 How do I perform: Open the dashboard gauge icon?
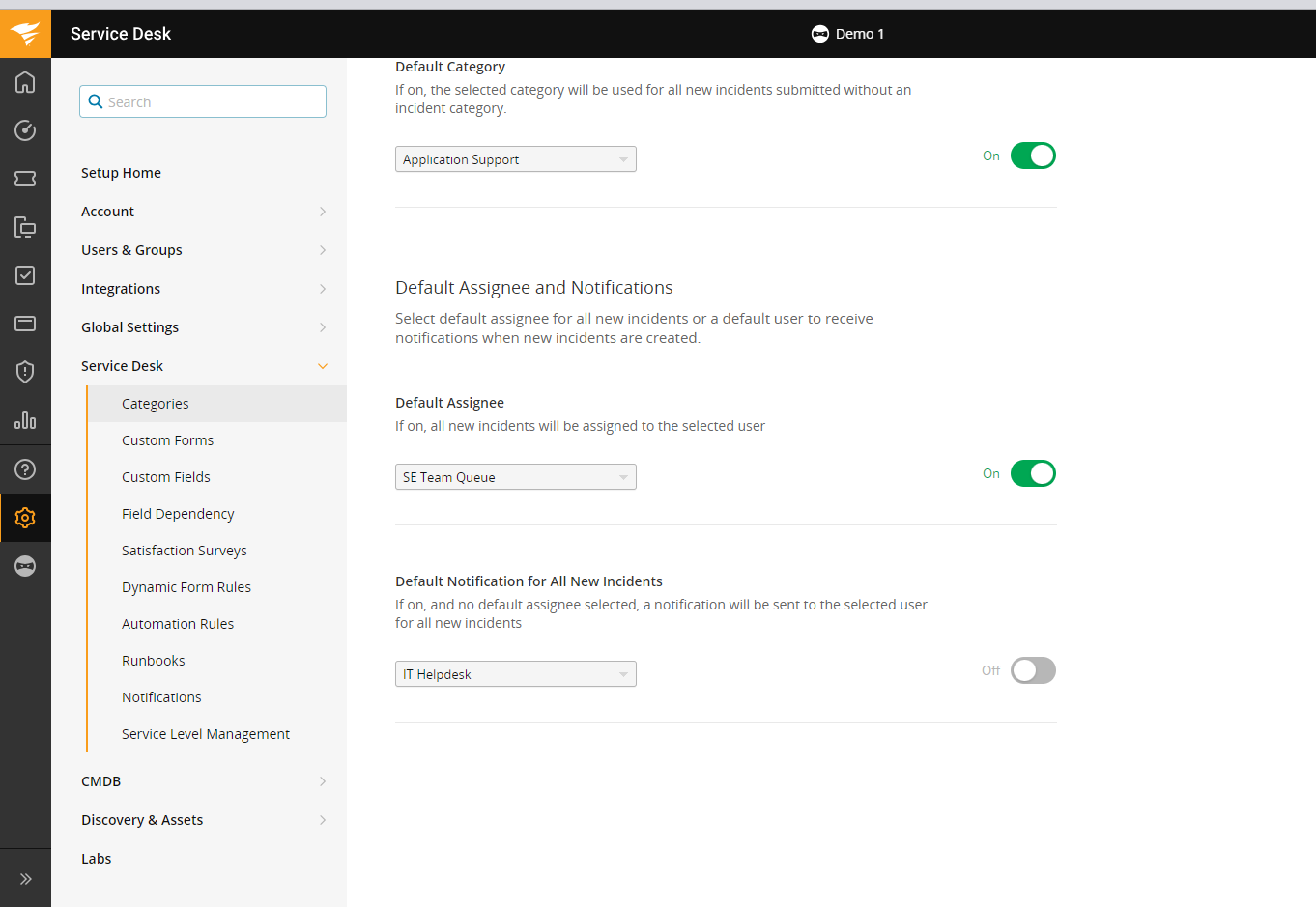coord(25,130)
